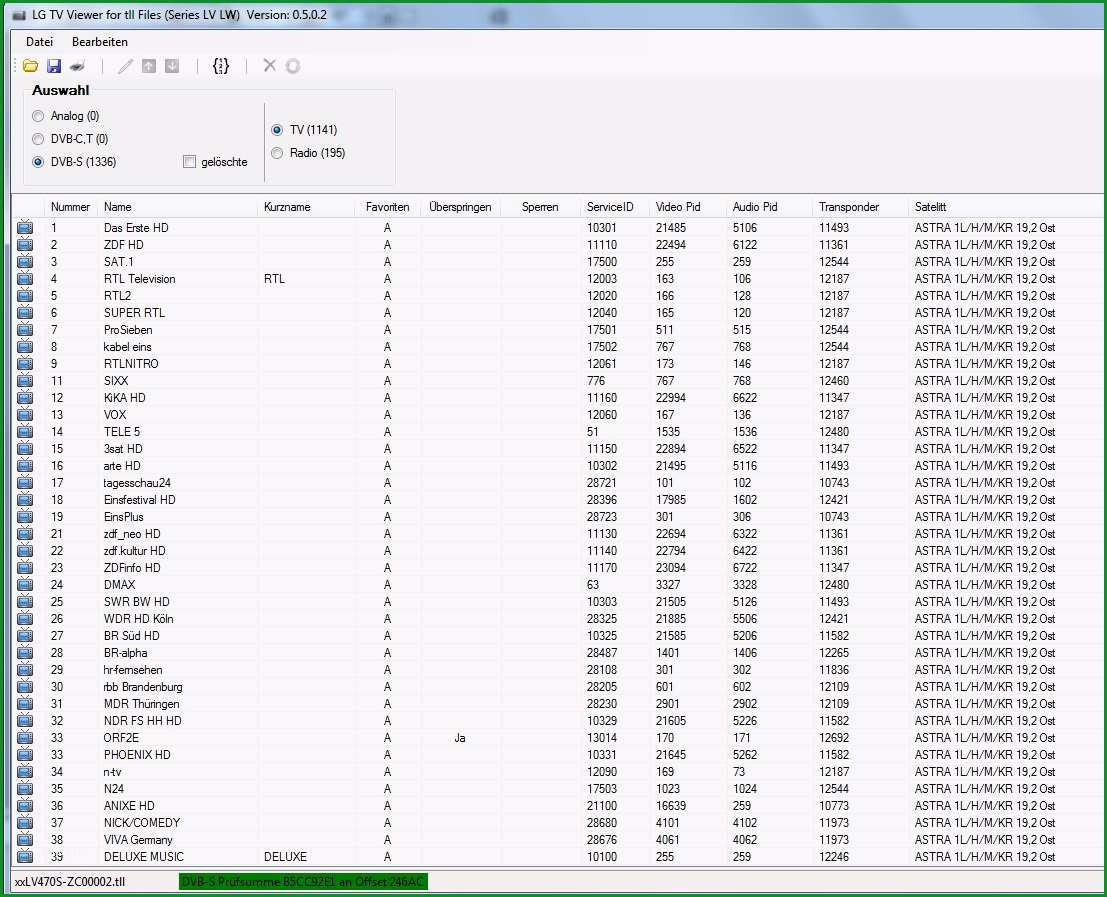Screen dimensions: 1107x897
Task: Click TV icon of RTL Television row
Action: coord(25,278)
